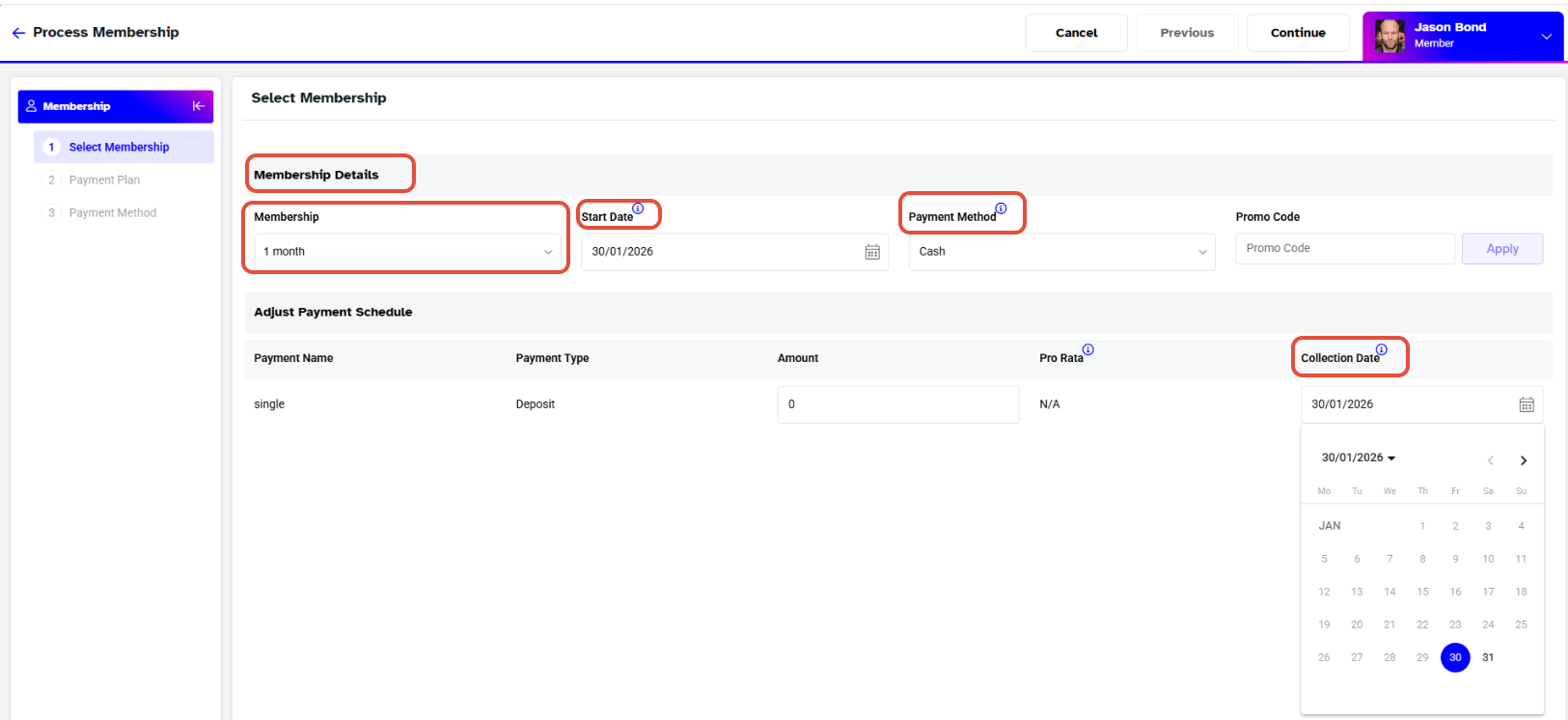
Task: Click the Membership Details heading
Action: point(316,175)
